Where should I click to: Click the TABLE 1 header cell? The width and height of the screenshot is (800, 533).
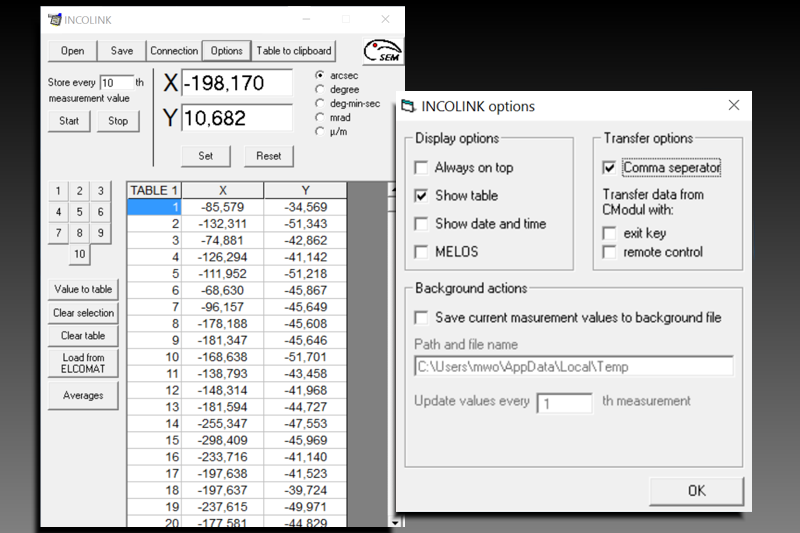pos(154,191)
